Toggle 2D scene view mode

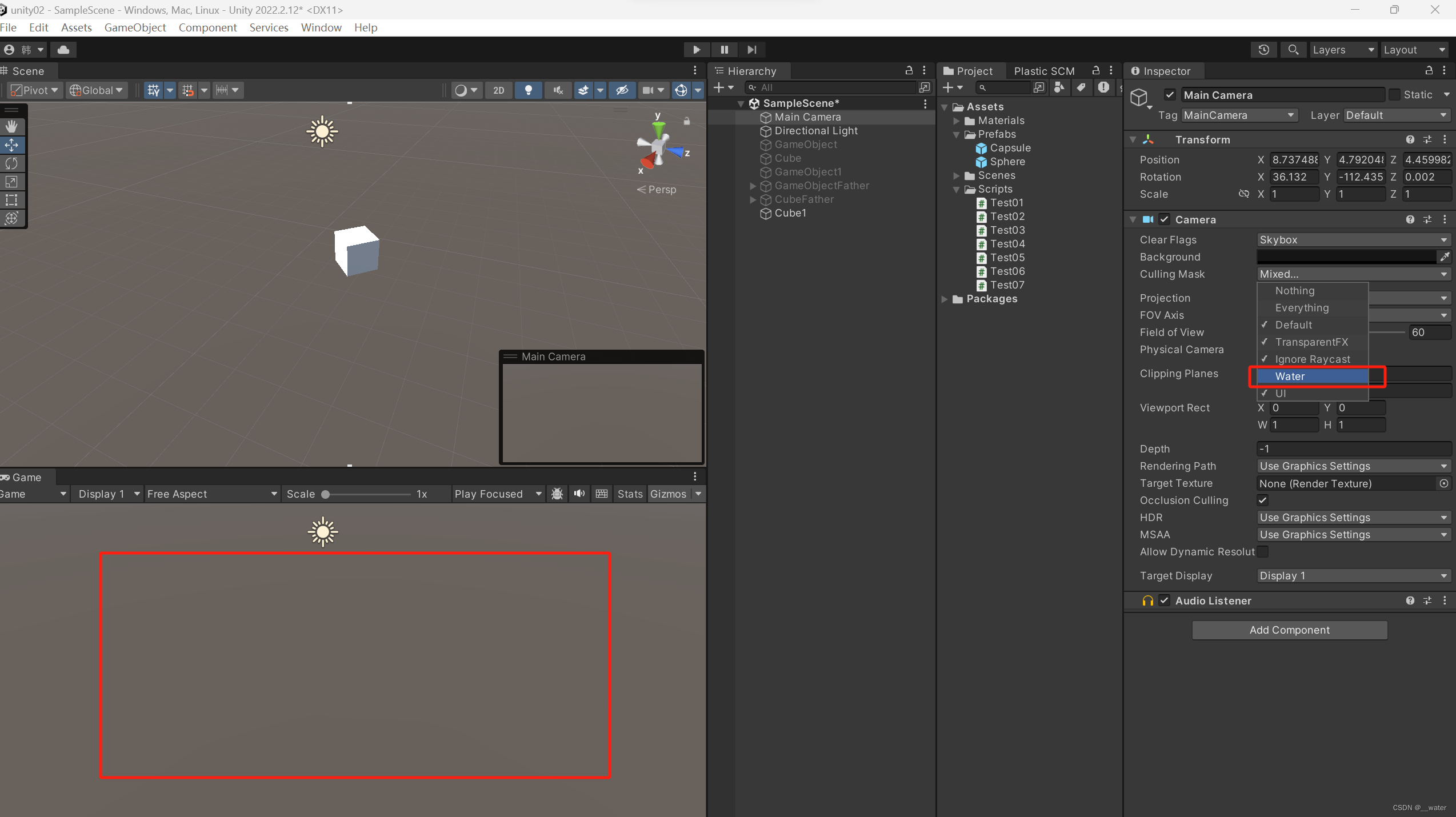click(498, 90)
